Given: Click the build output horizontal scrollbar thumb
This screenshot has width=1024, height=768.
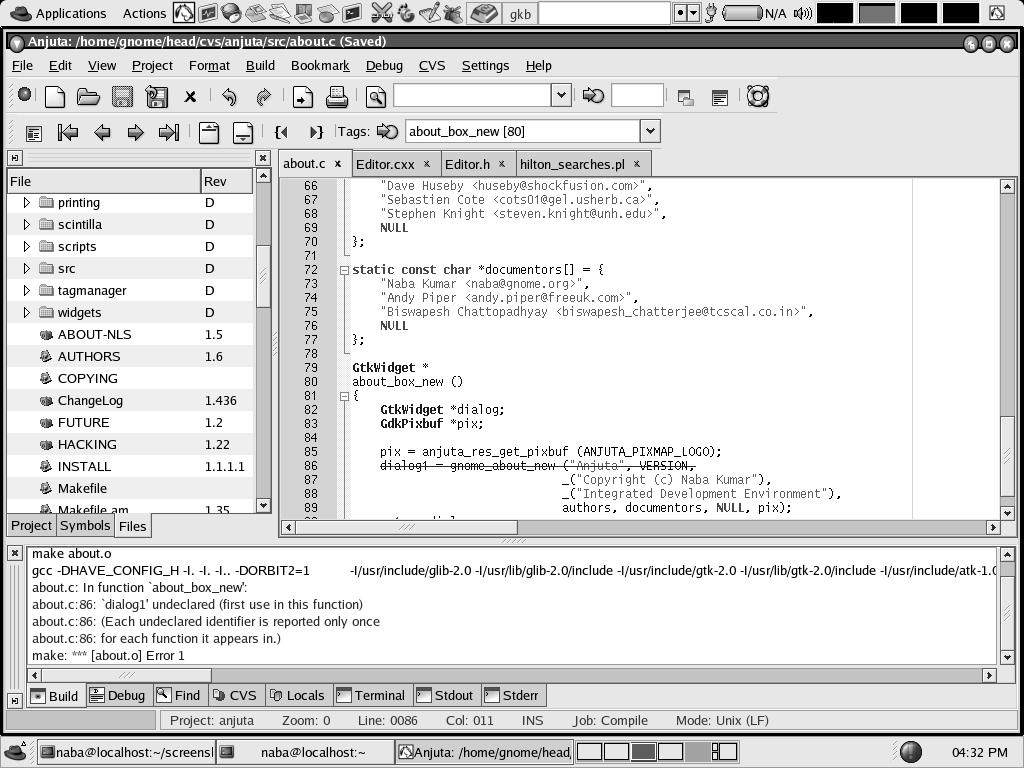Looking at the screenshot, I should click(x=127, y=675).
